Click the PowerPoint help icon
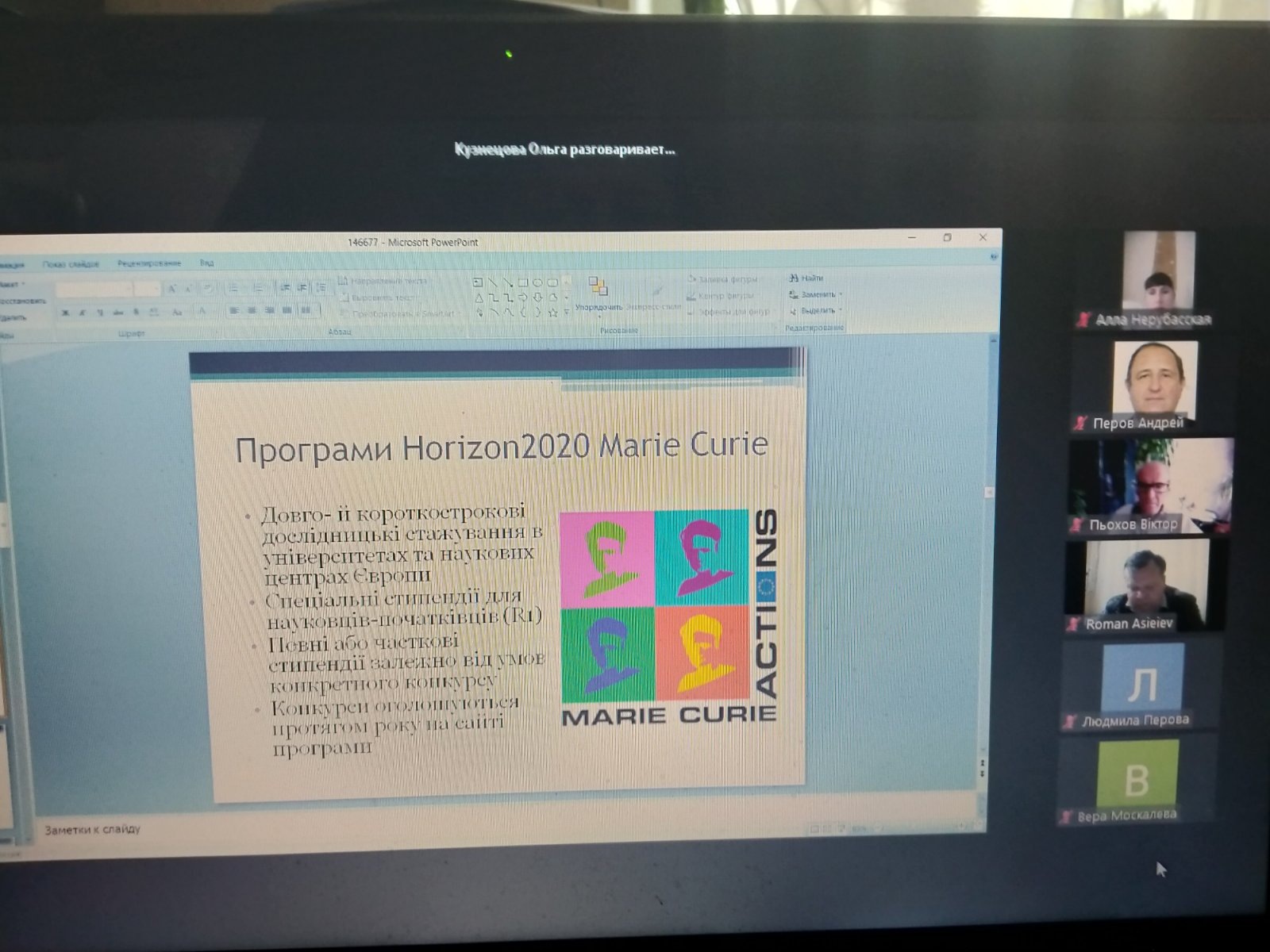 pos(993,257)
